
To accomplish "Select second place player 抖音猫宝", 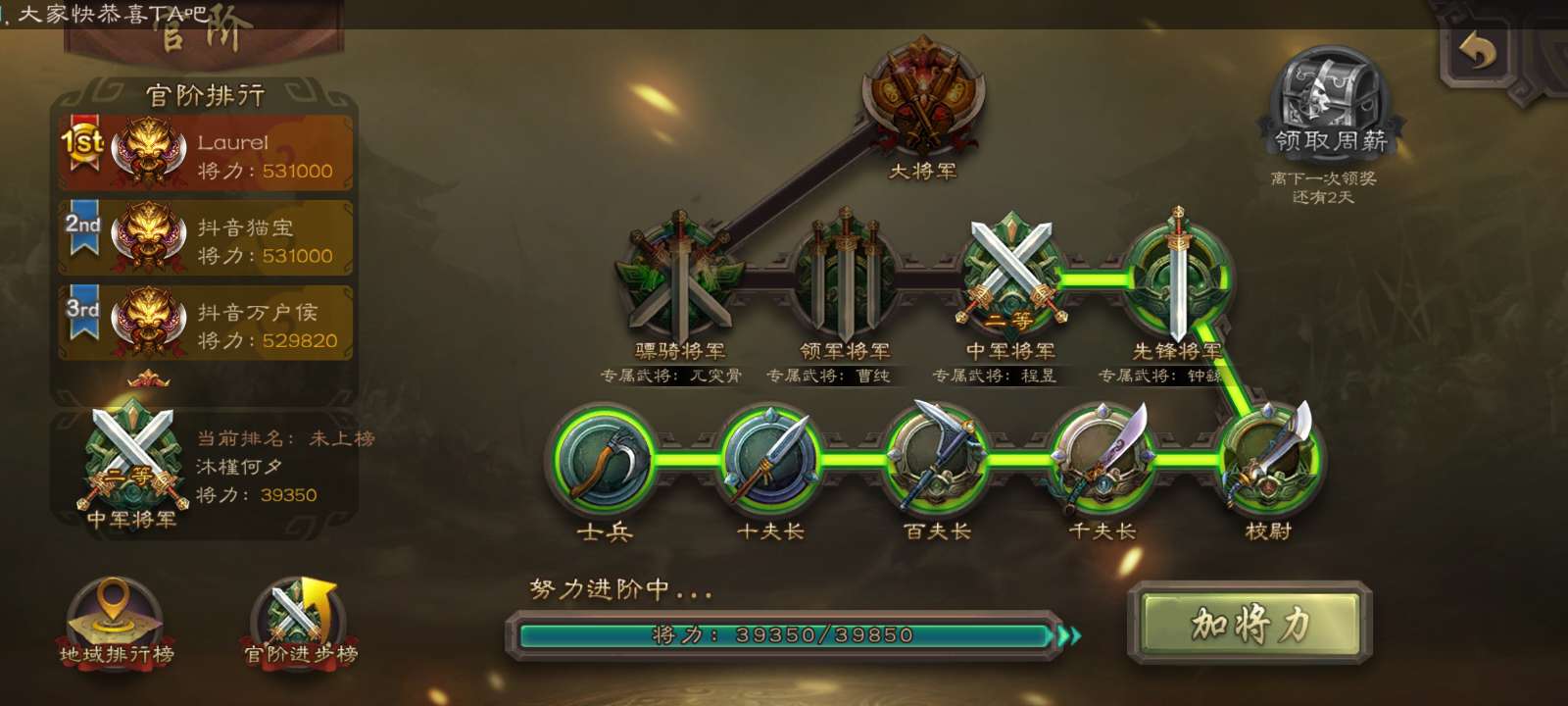I will 206,238.
